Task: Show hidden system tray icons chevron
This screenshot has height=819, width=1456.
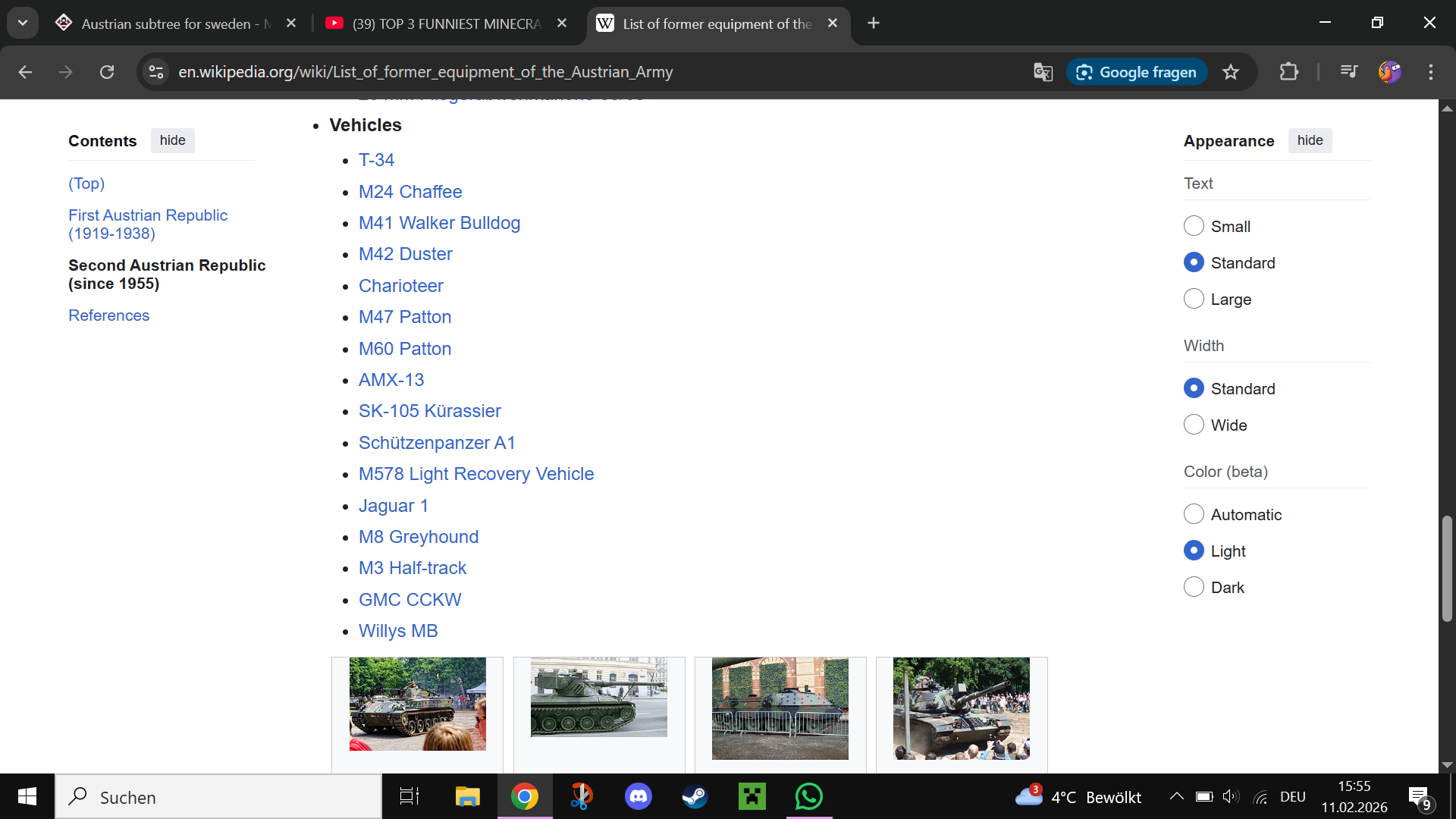Action: [1176, 796]
